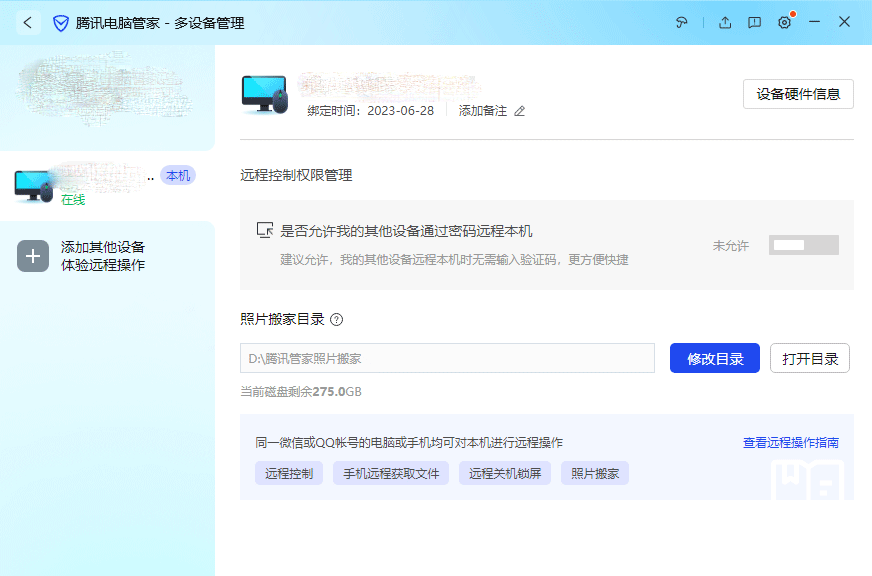Open the umbrella skin icon
The image size is (872, 576).
(682, 22)
